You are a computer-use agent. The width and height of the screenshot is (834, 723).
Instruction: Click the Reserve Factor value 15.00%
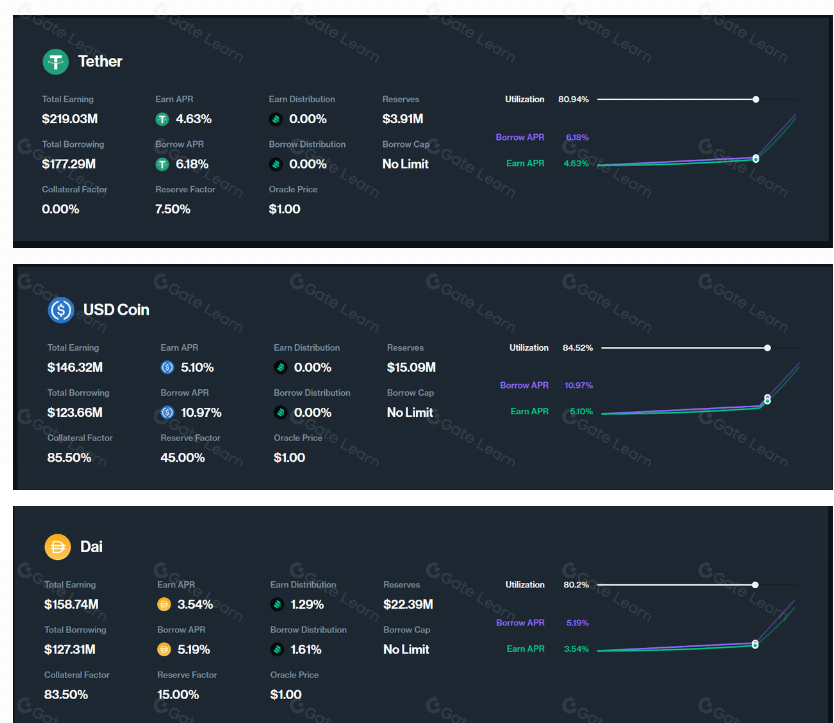[178, 695]
